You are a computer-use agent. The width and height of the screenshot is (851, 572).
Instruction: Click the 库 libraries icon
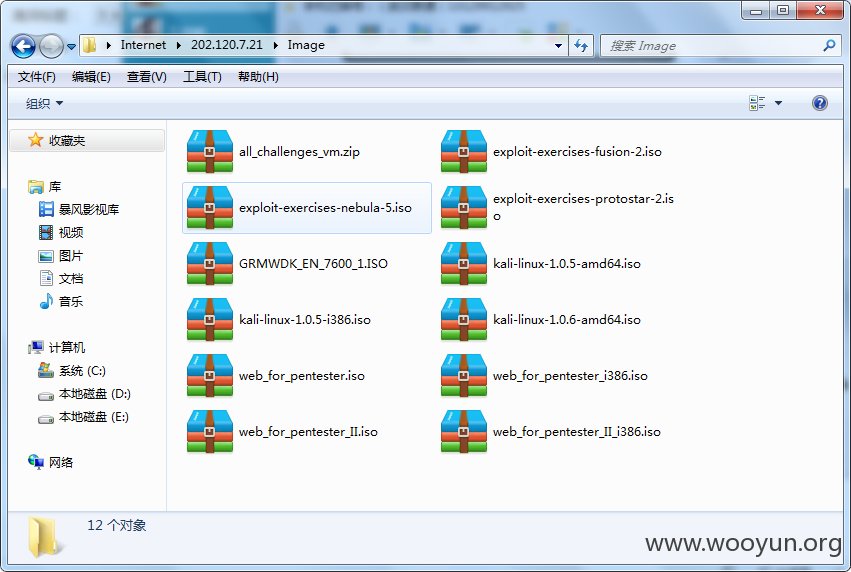coord(36,187)
